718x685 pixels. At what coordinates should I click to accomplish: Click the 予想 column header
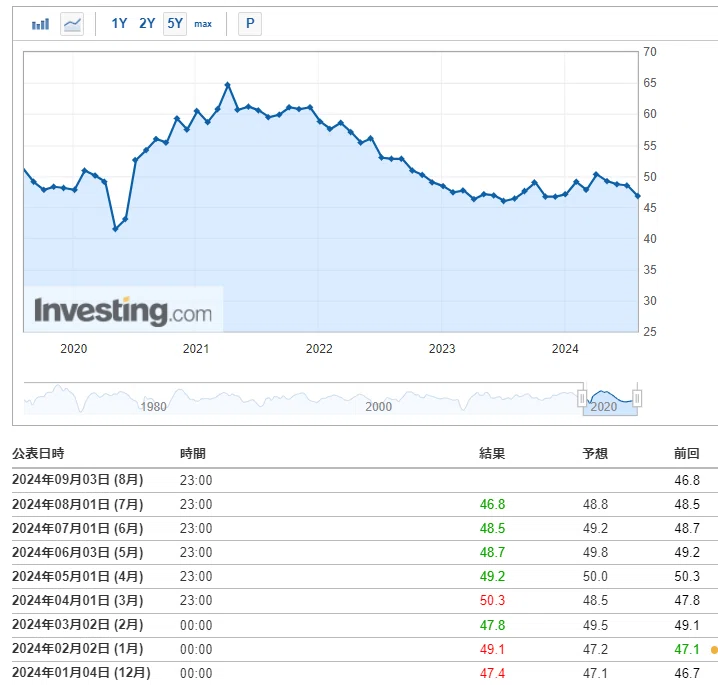pos(595,453)
